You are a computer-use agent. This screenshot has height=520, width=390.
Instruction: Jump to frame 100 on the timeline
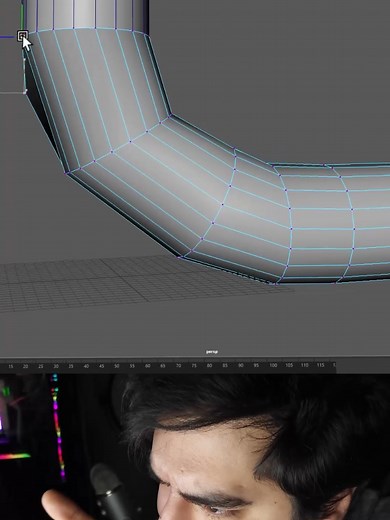tap(273, 366)
